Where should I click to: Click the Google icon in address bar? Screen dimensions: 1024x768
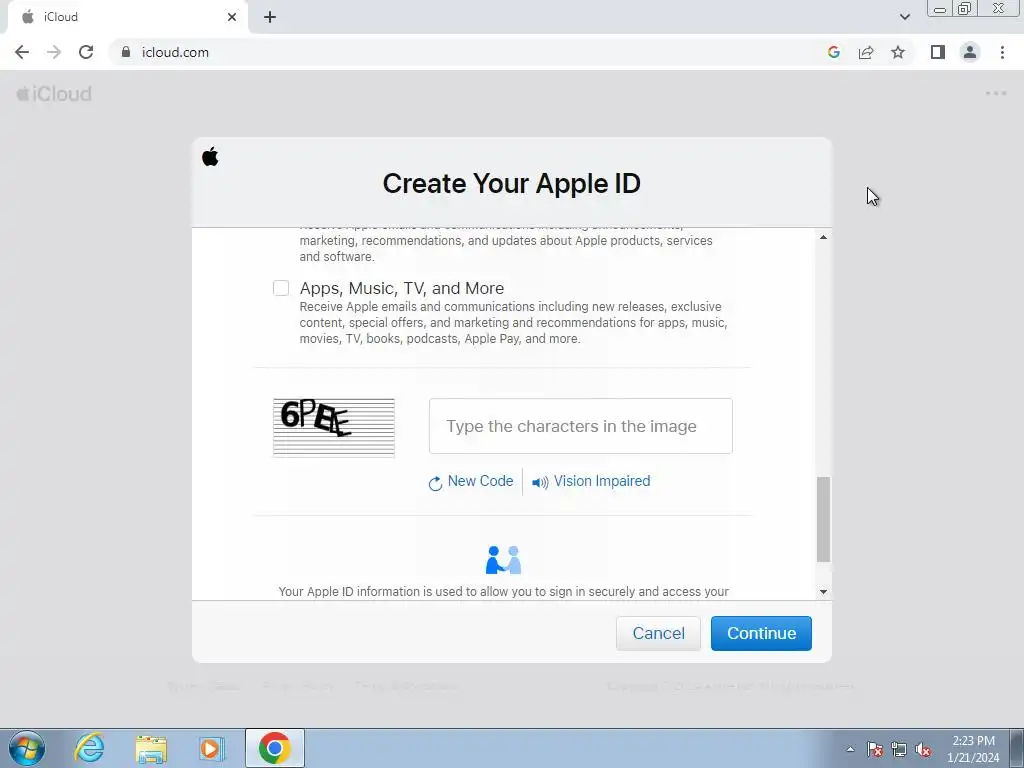(x=833, y=52)
